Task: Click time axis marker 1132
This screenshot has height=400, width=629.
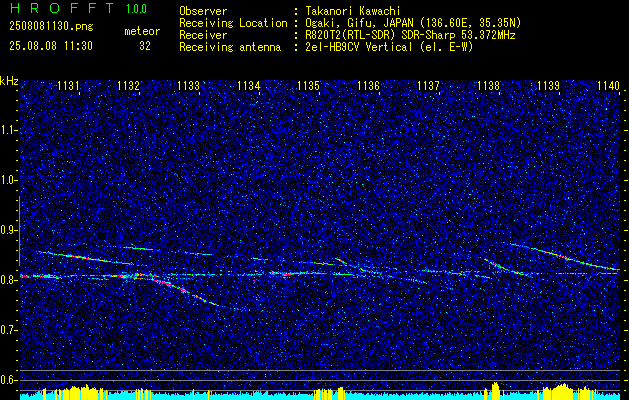Action: point(128,86)
